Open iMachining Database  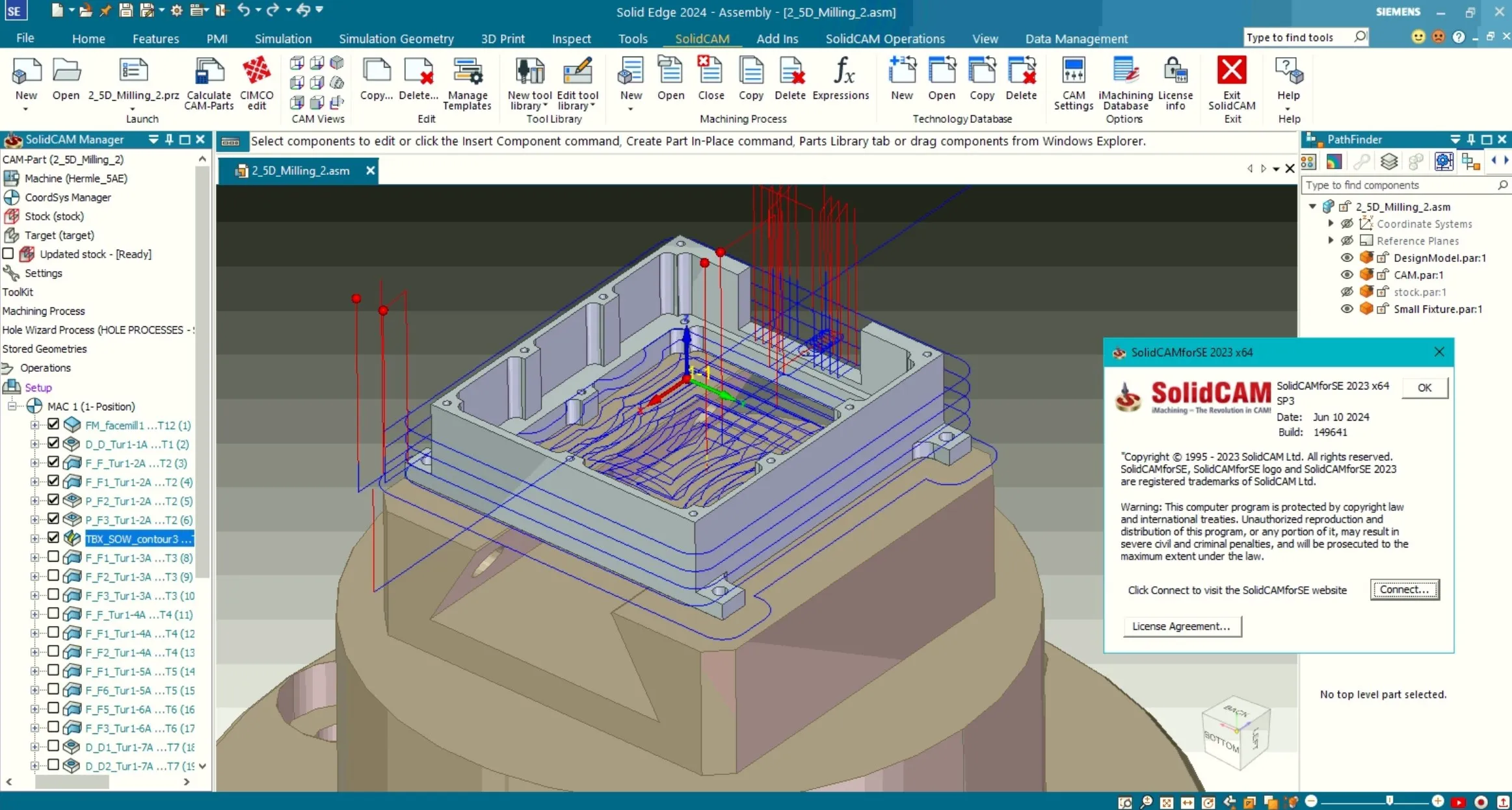1125,83
